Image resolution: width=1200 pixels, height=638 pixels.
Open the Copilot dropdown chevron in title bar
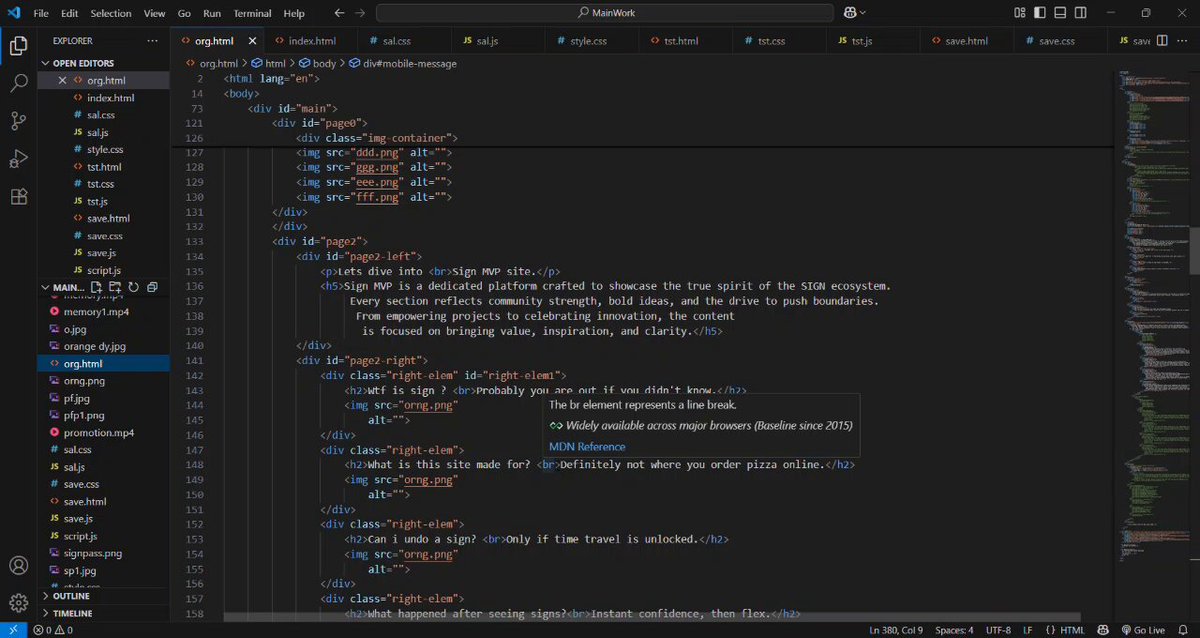point(863,13)
